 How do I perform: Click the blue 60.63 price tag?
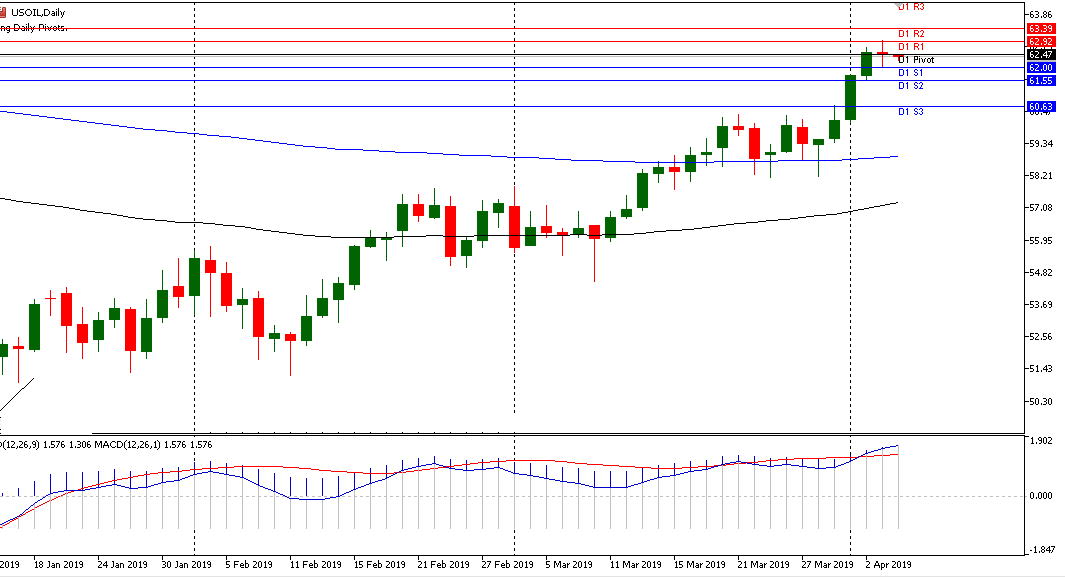(1041, 106)
